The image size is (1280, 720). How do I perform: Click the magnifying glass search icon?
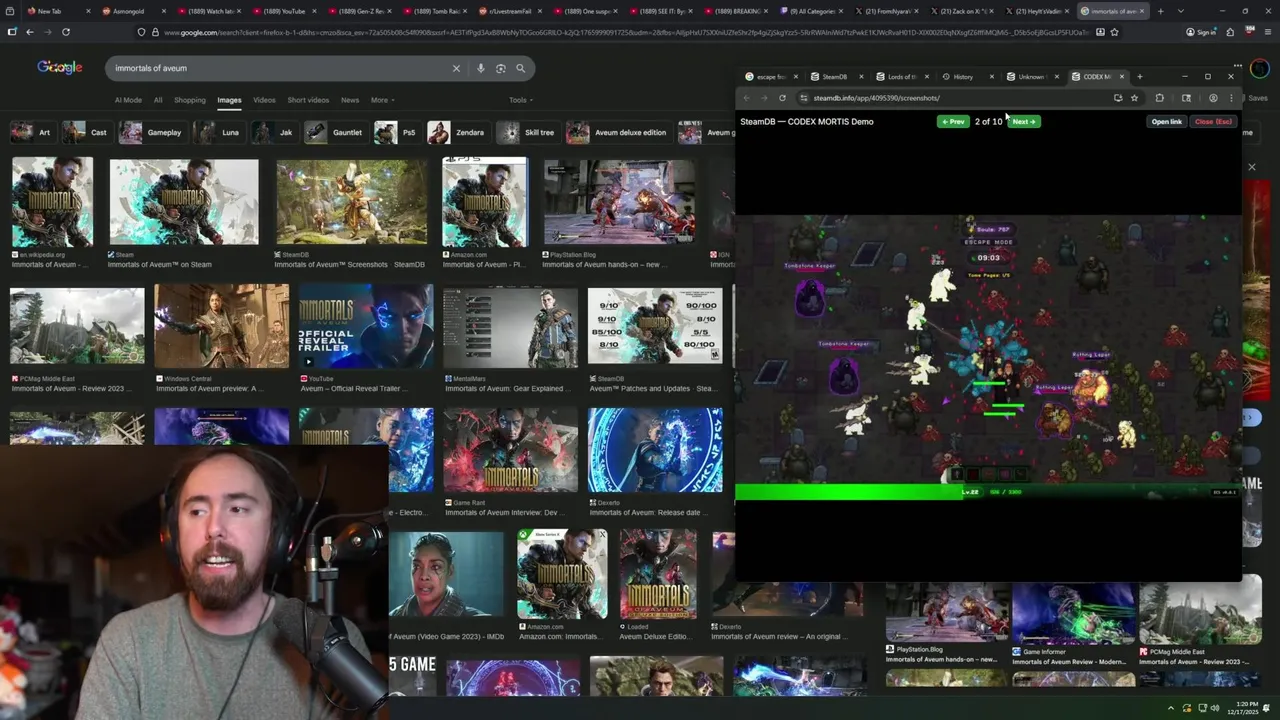pos(521,68)
